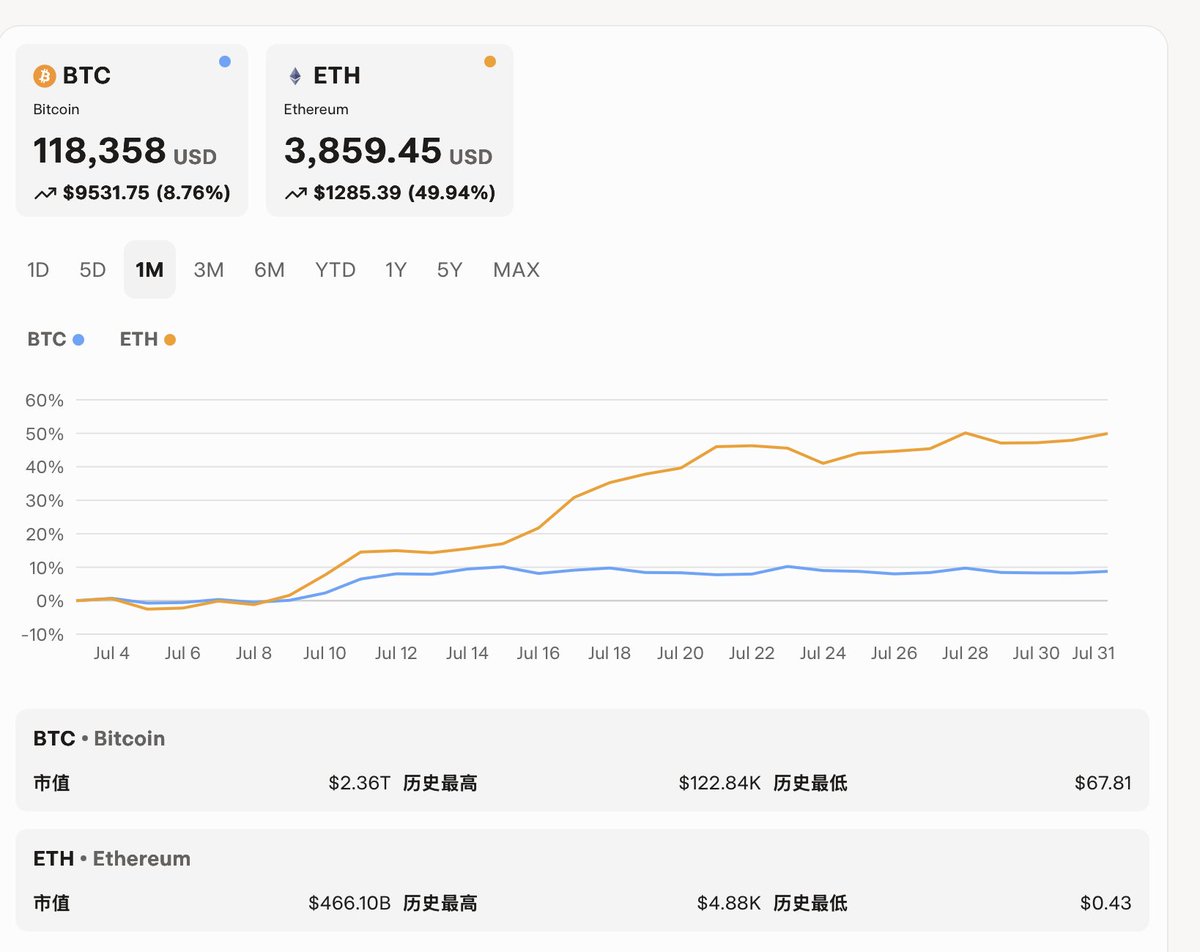Switch to the 6M time range
The image size is (1200, 952).
[x=269, y=270]
